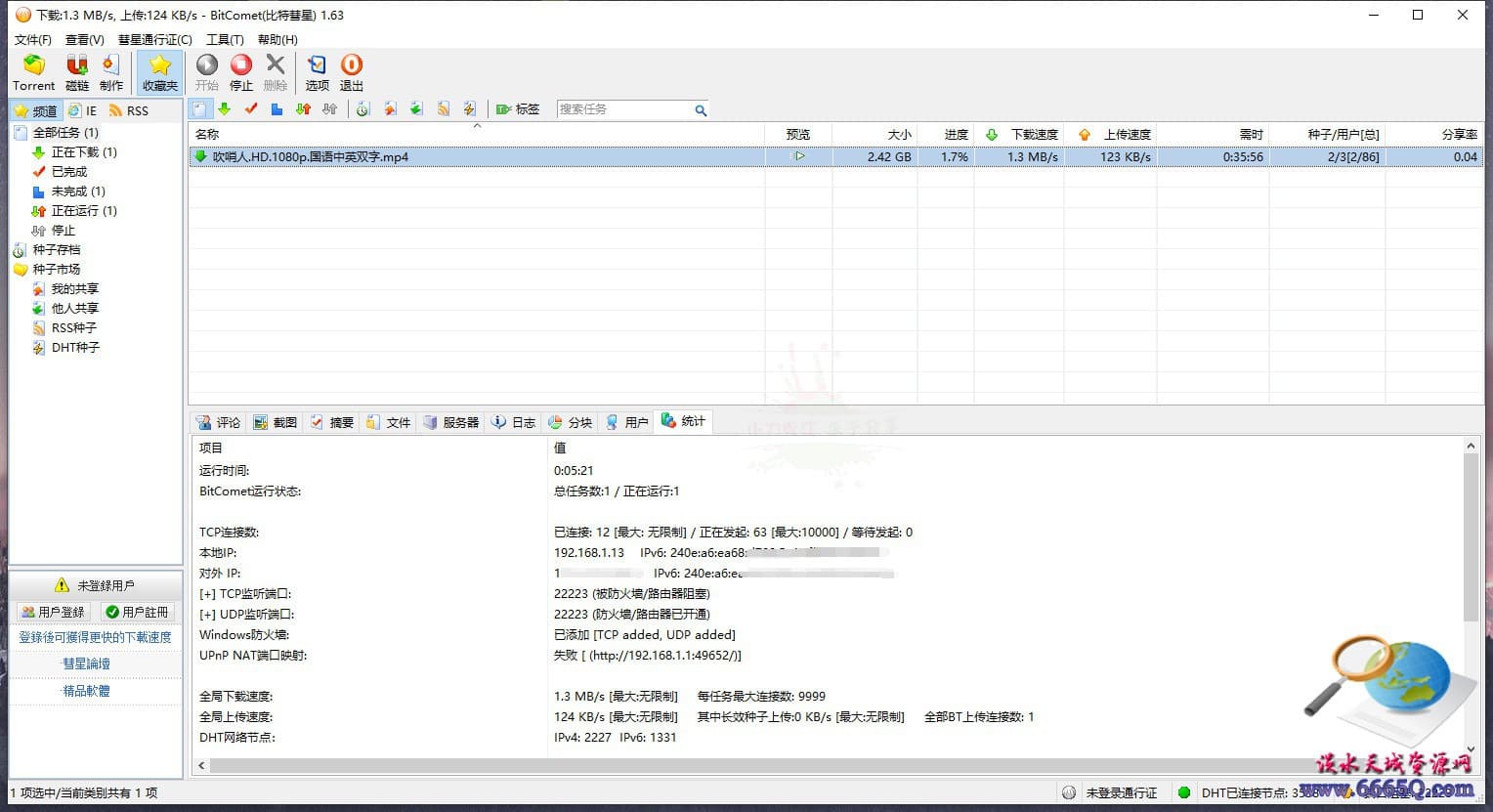Open the 摘要 summary tab
The width and height of the screenshot is (1493, 812).
[331, 422]
